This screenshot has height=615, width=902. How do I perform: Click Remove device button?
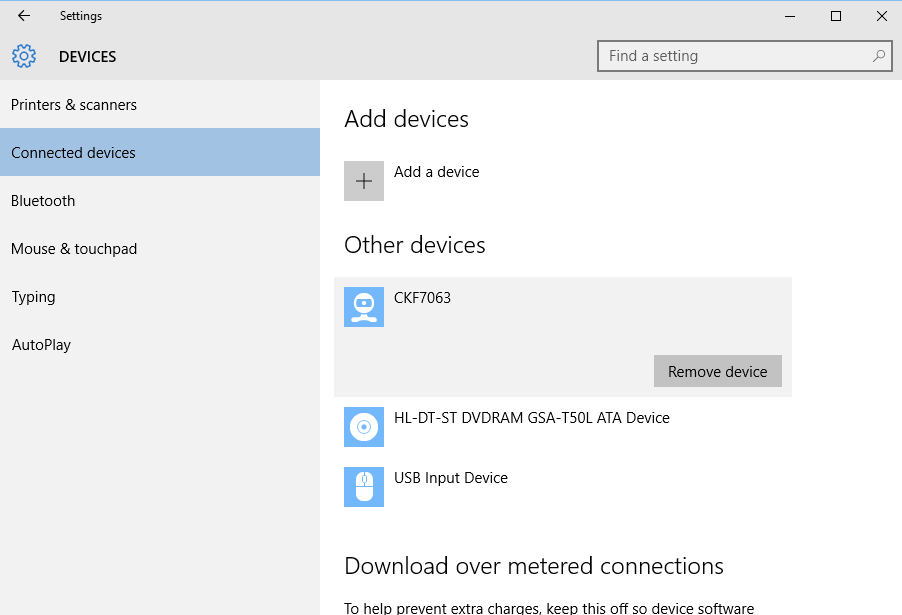click(717, 371)
